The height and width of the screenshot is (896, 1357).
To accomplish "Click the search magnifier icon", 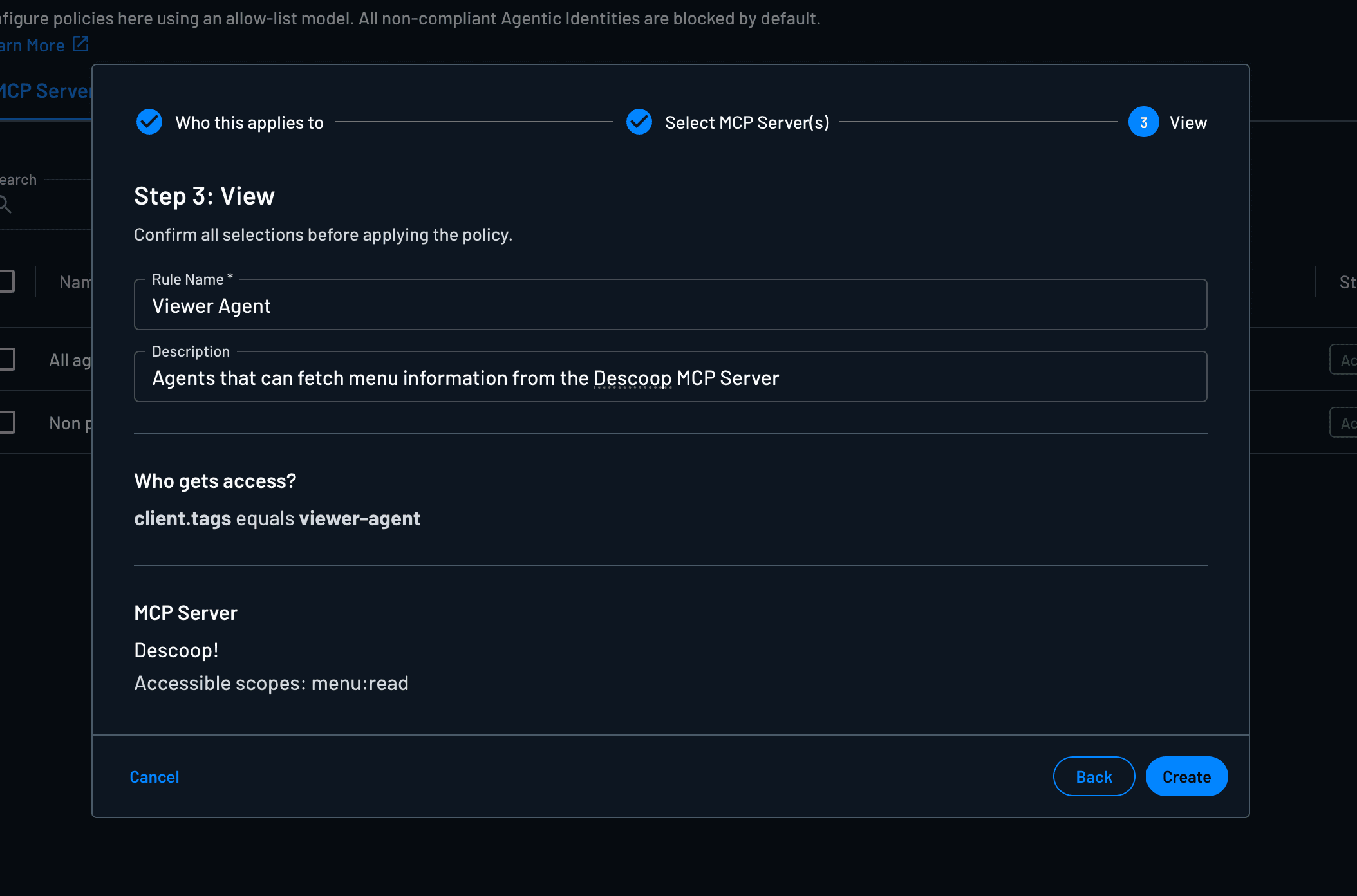I will [x=6, y=205].
